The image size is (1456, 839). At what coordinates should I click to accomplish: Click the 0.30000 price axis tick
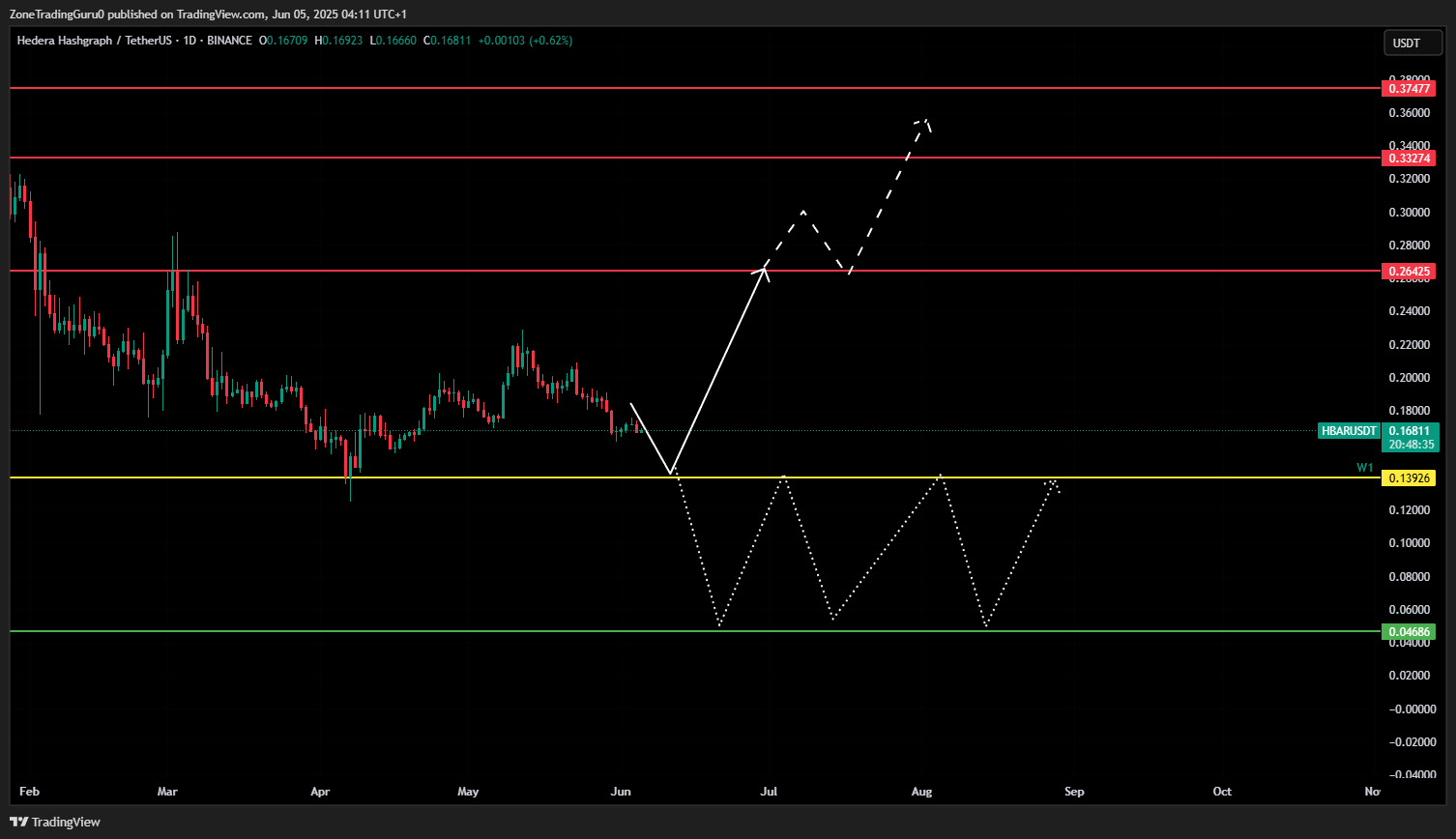(1410, 213)
